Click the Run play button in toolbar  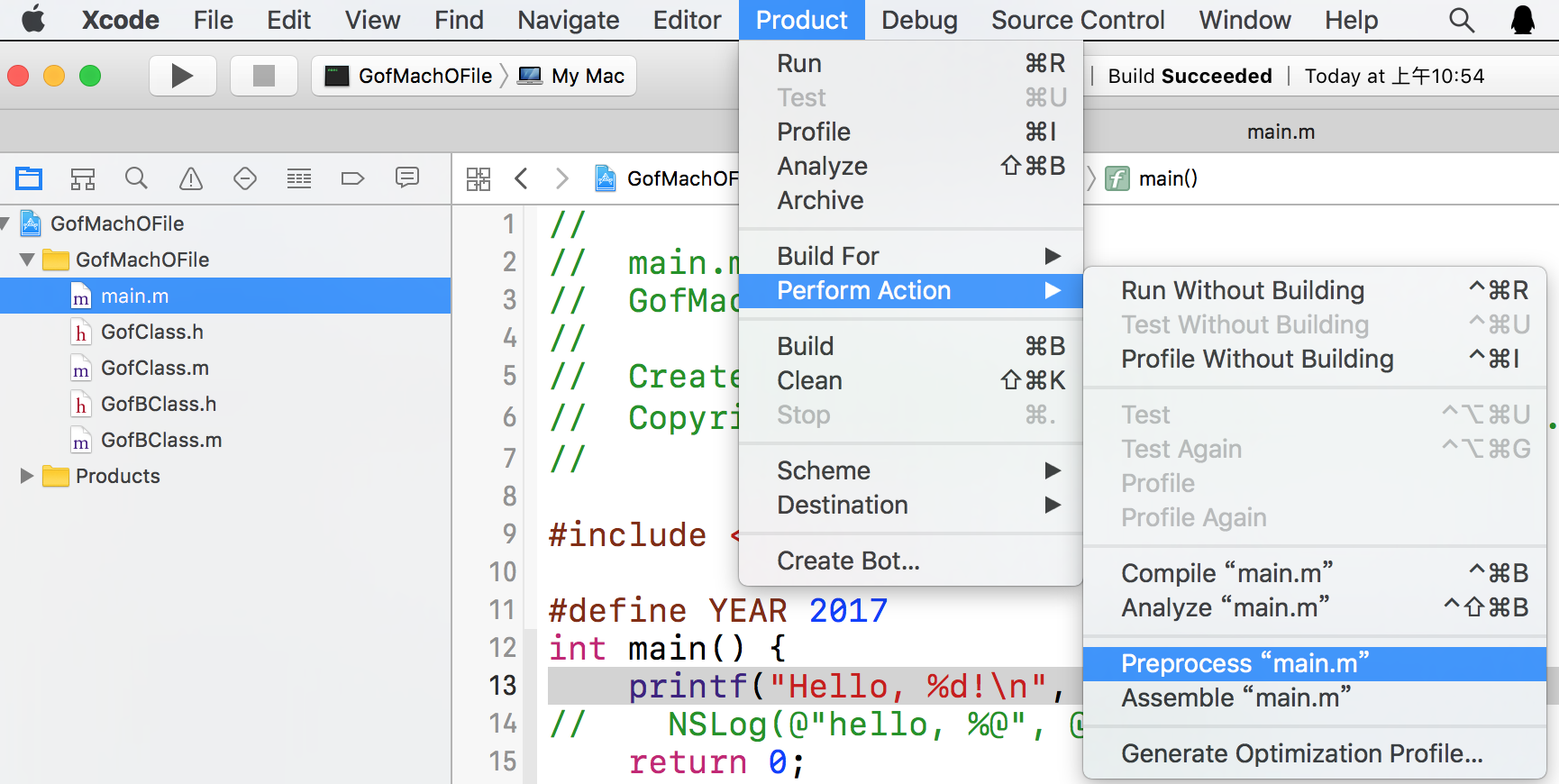point(182,76)
